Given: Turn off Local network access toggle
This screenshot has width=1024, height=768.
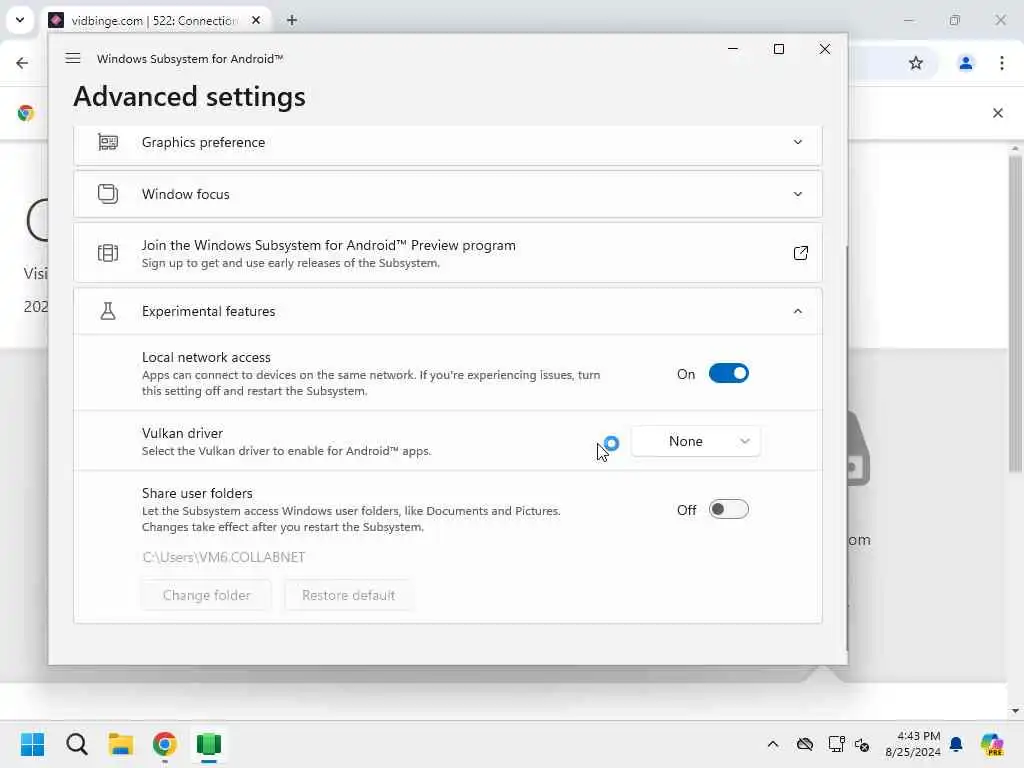Looking at the screenshot, I should [x=728, y=374].
